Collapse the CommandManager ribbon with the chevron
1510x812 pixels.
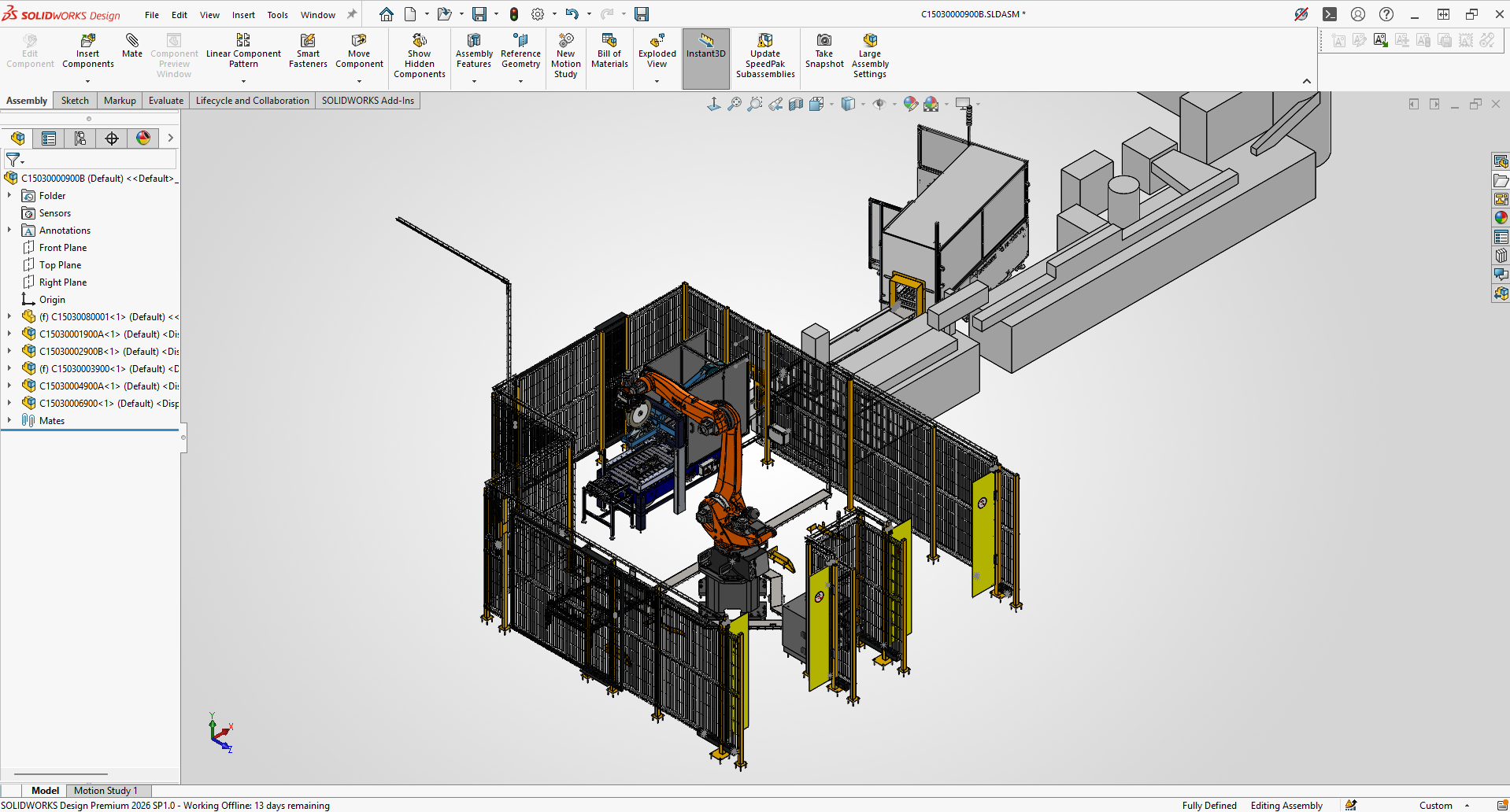[x=1306, y=81]
